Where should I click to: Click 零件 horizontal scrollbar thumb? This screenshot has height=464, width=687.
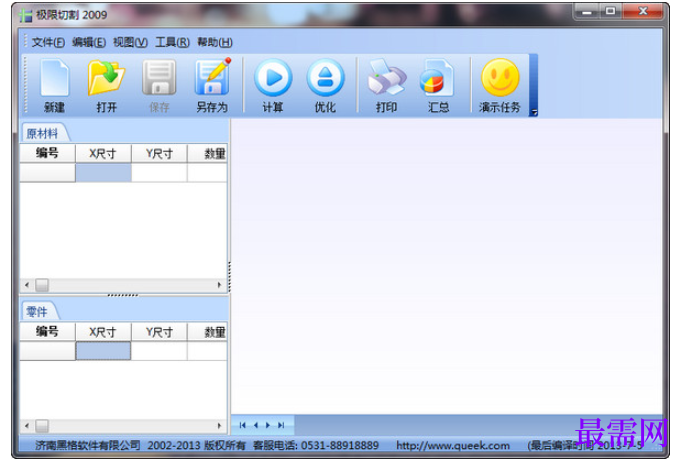[x=42, y=425]
